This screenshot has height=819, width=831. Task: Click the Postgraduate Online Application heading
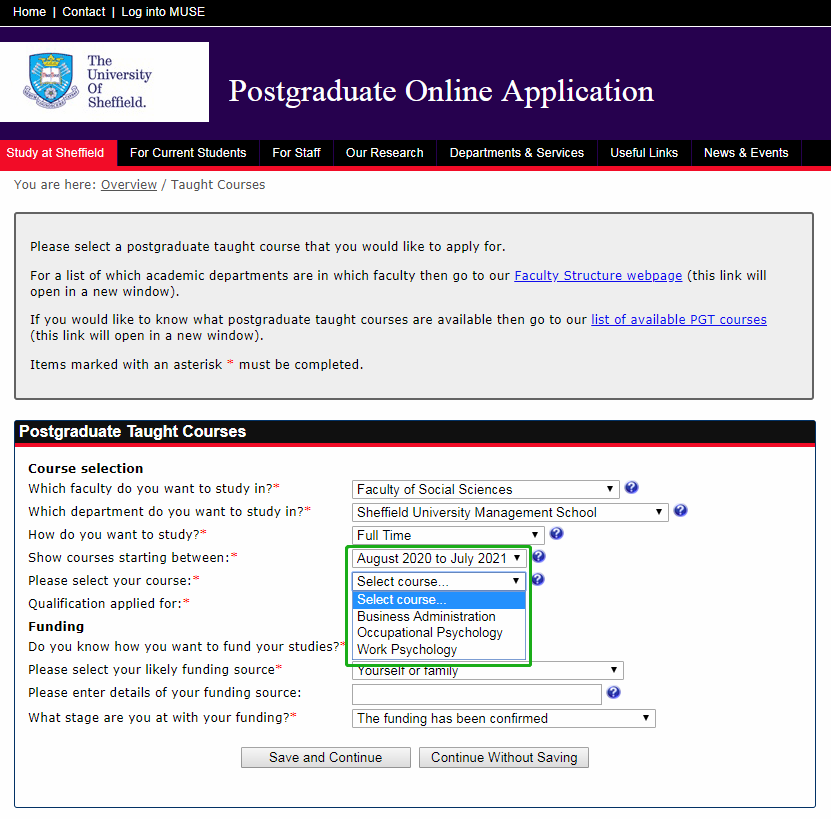[441, 91]
